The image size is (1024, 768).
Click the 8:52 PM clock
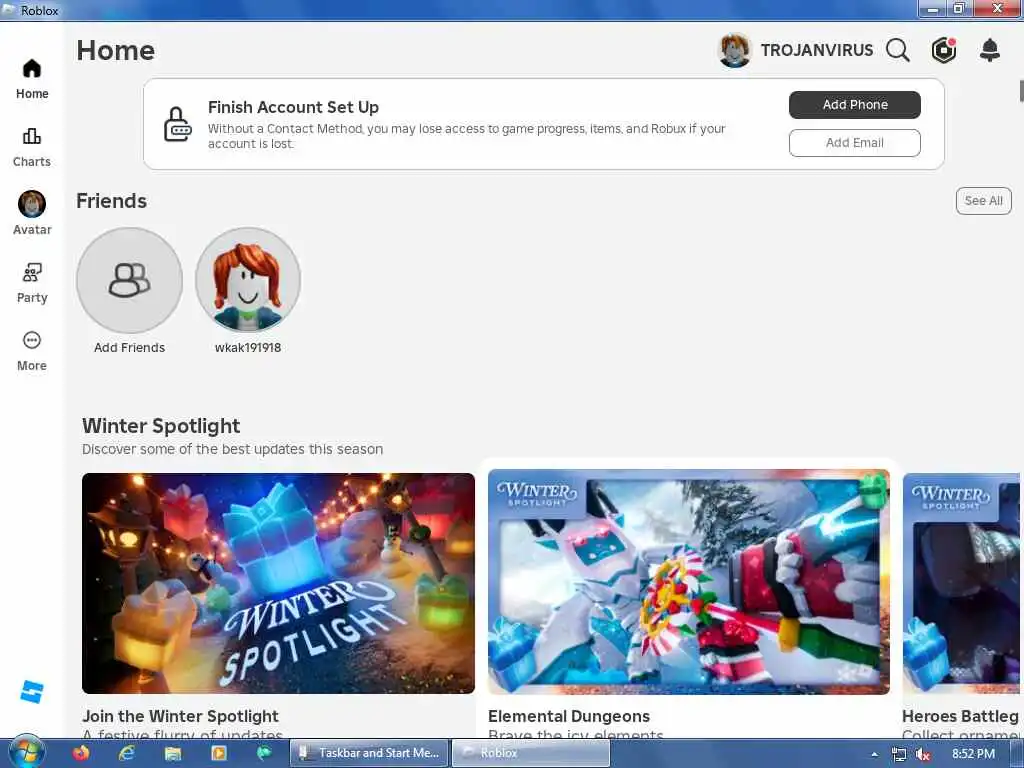973,754
